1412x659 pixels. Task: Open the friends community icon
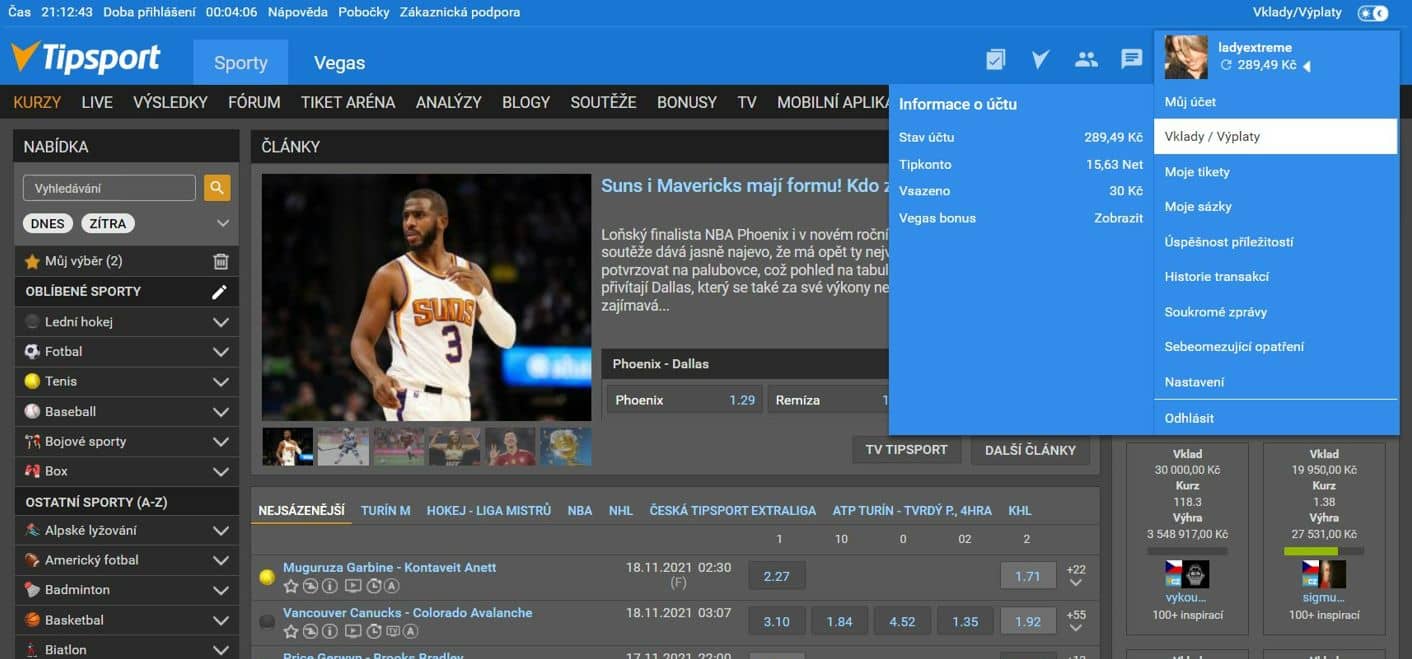pos(1086,59)
